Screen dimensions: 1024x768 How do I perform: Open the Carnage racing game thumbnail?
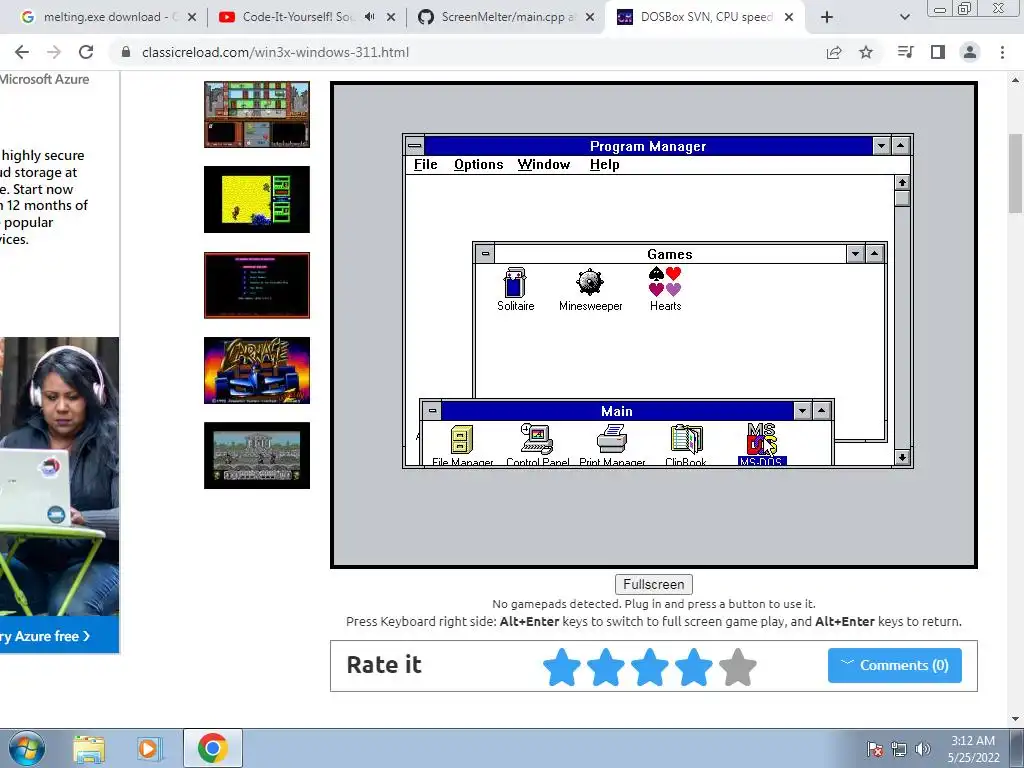(x=257, y=370)
